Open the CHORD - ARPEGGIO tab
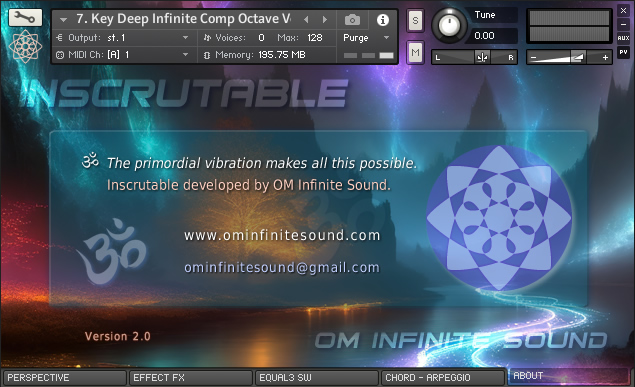635x387 pixels. point(443,378)
